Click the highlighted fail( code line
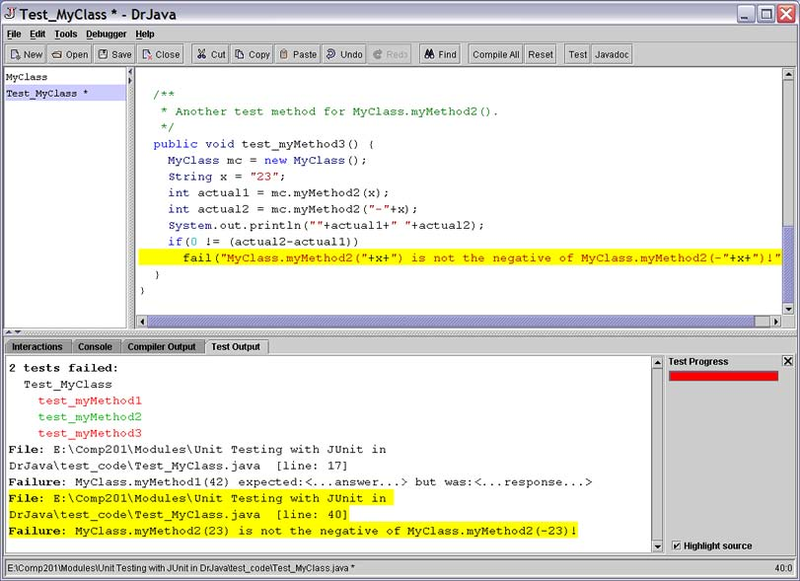The width and height of the screenshot is (800, 581). (460, 258)
